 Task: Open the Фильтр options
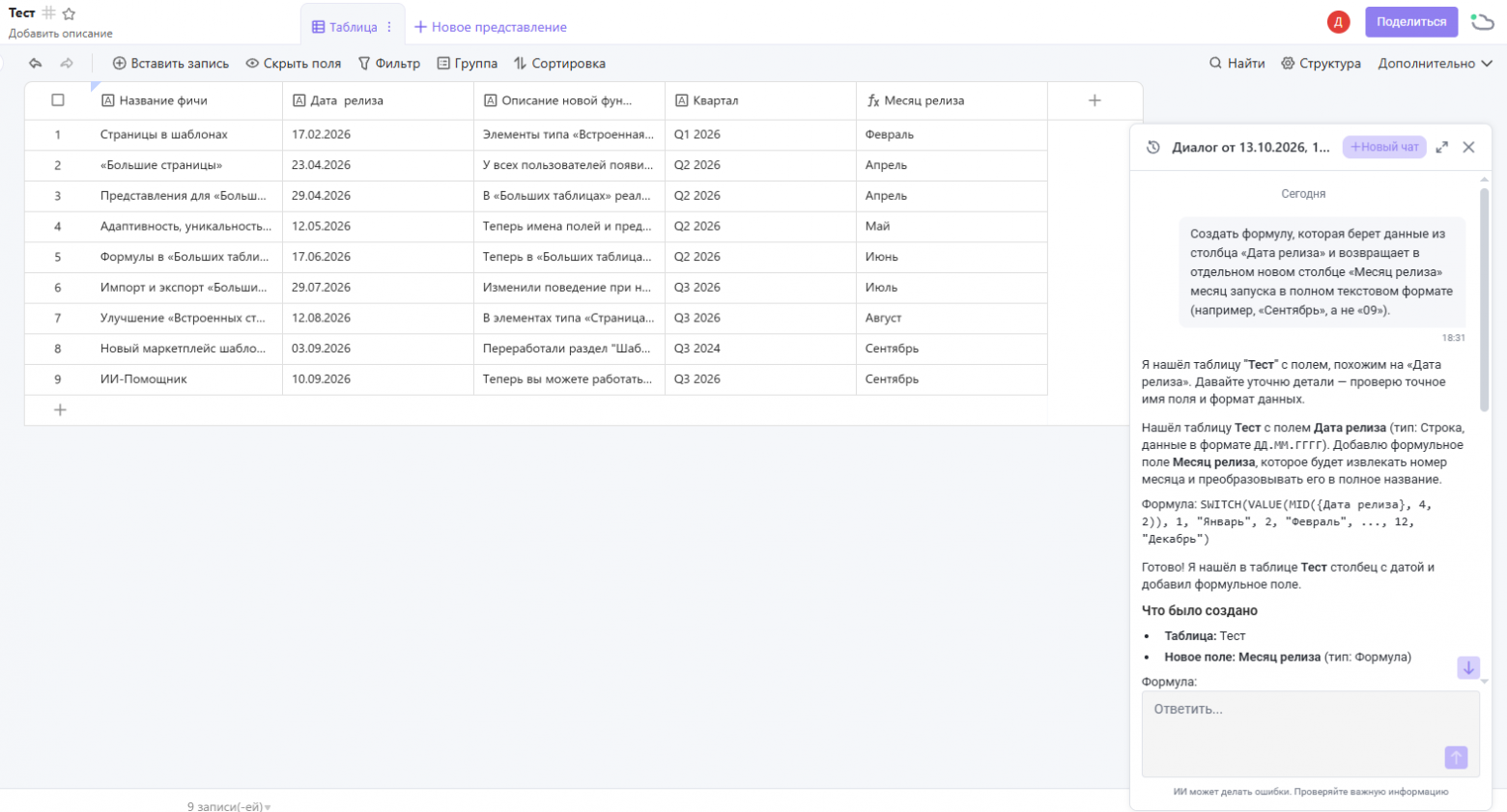coord(388,64)
